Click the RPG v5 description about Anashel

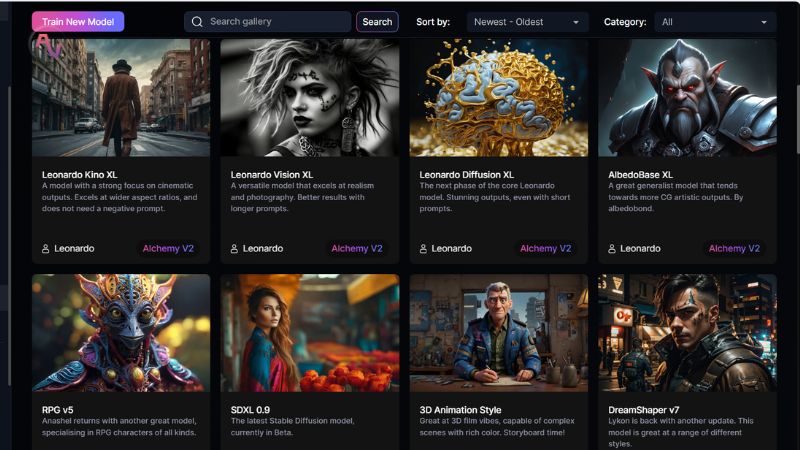point(119,427)
